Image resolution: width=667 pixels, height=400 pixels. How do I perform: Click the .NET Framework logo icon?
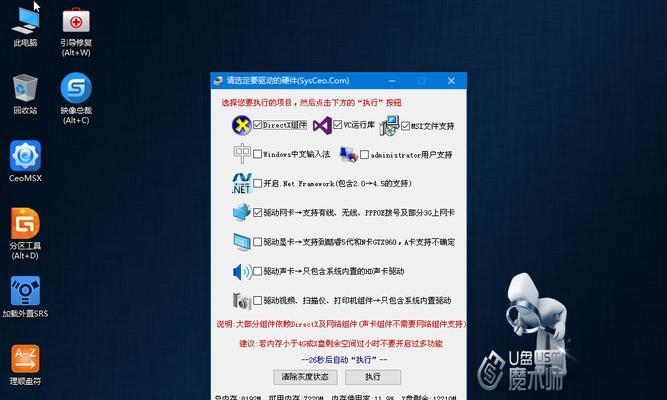coord(242,183)
